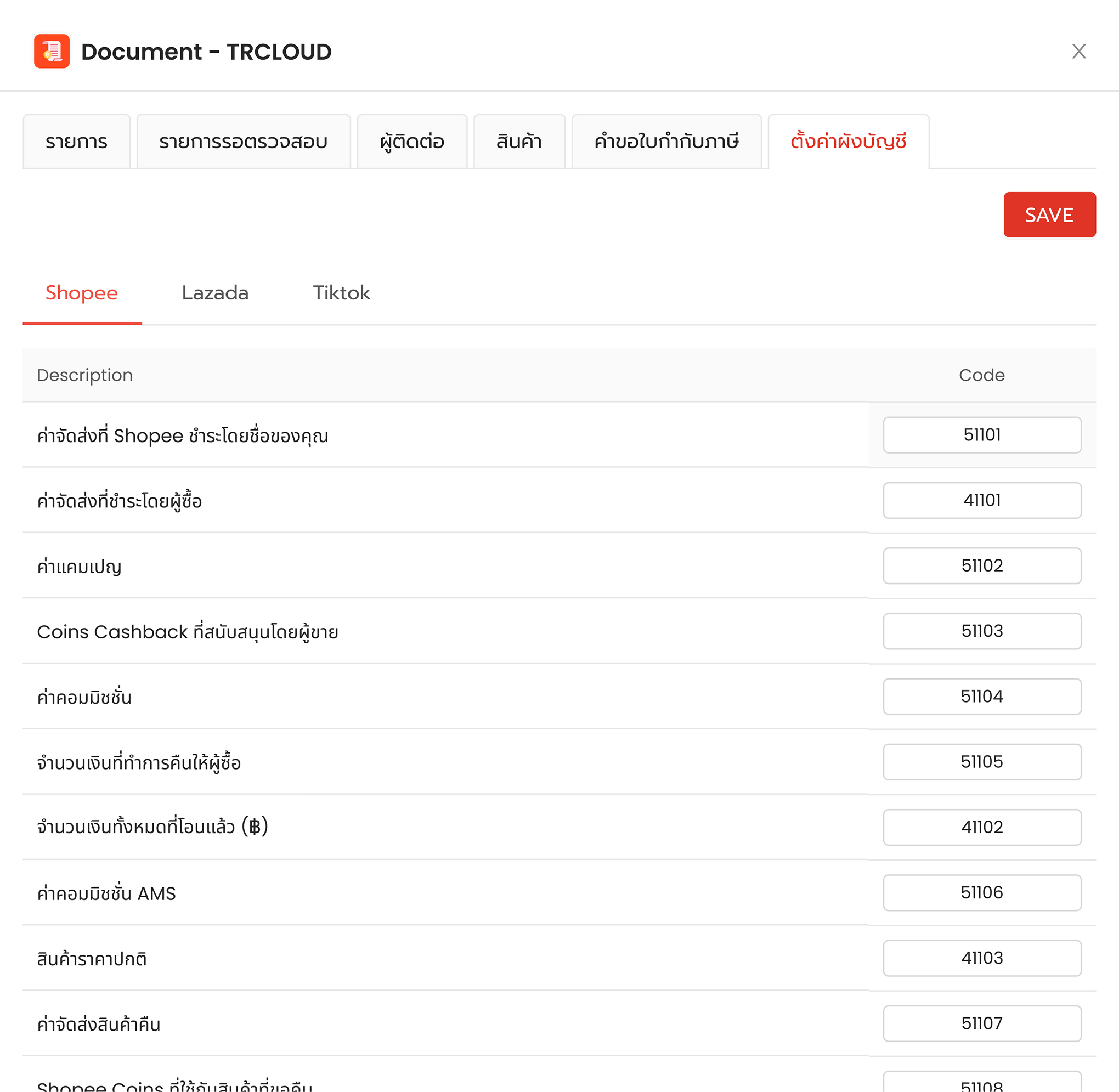Select the สินค้า tab

point(519,141)
